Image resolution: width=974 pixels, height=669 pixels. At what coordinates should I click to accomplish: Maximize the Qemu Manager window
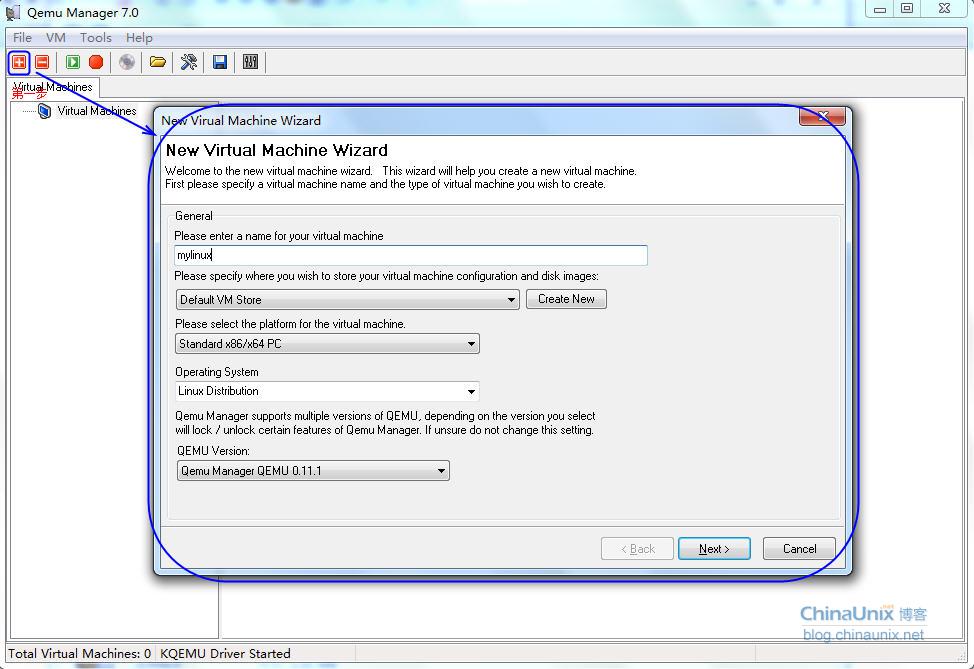[x=907, y=9]
